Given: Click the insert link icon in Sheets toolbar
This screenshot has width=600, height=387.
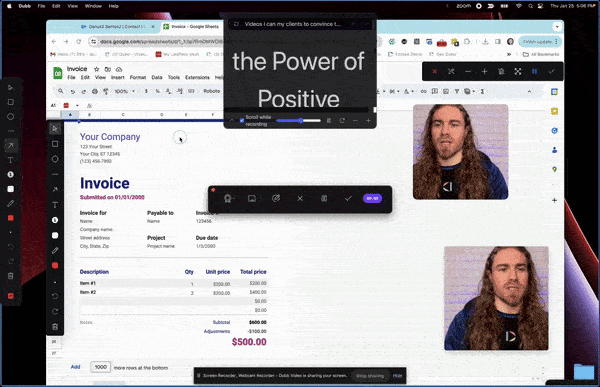Looking at the screenshot, I should 423,91.
